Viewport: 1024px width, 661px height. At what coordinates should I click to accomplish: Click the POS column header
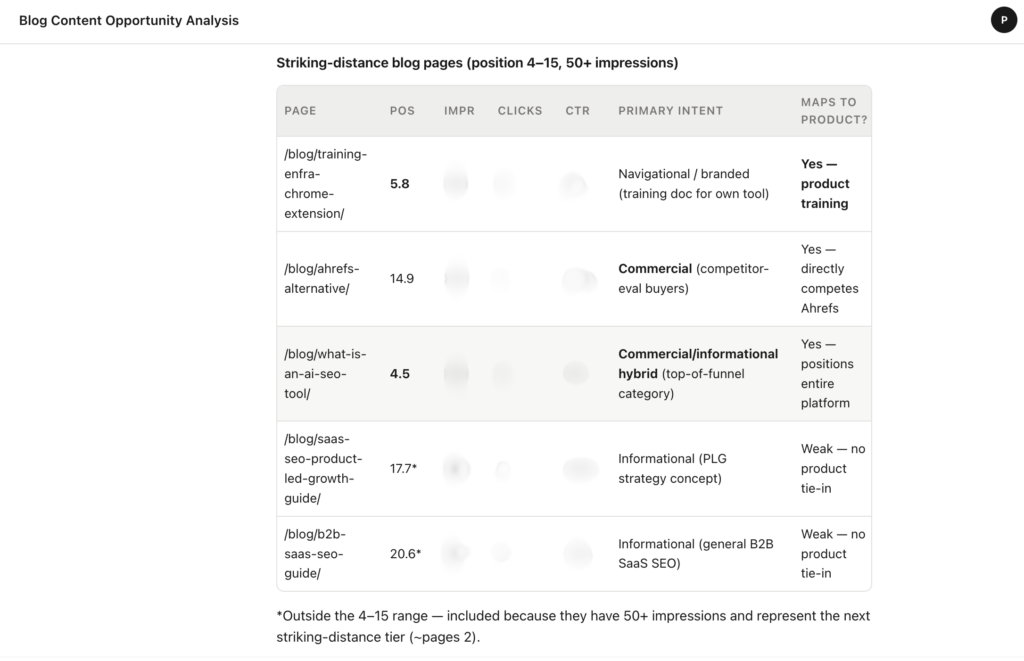(x=402, y=111)
